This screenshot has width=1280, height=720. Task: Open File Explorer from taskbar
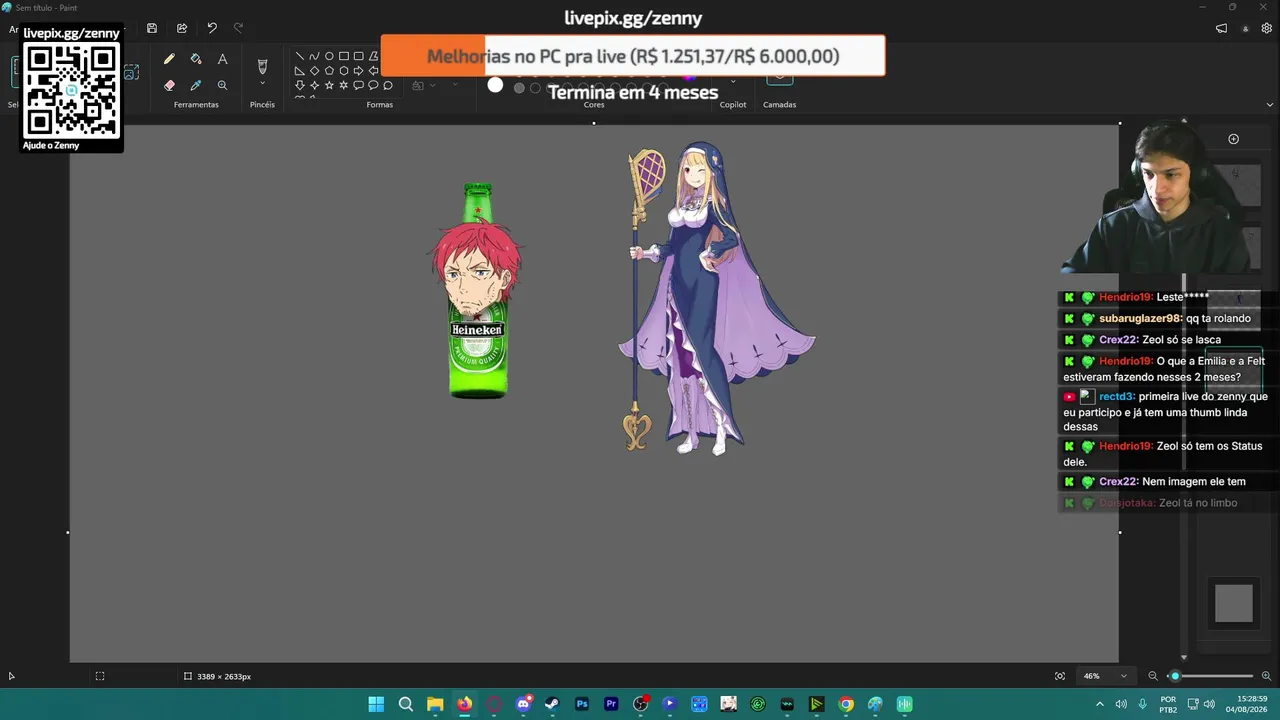pos(435,704)
